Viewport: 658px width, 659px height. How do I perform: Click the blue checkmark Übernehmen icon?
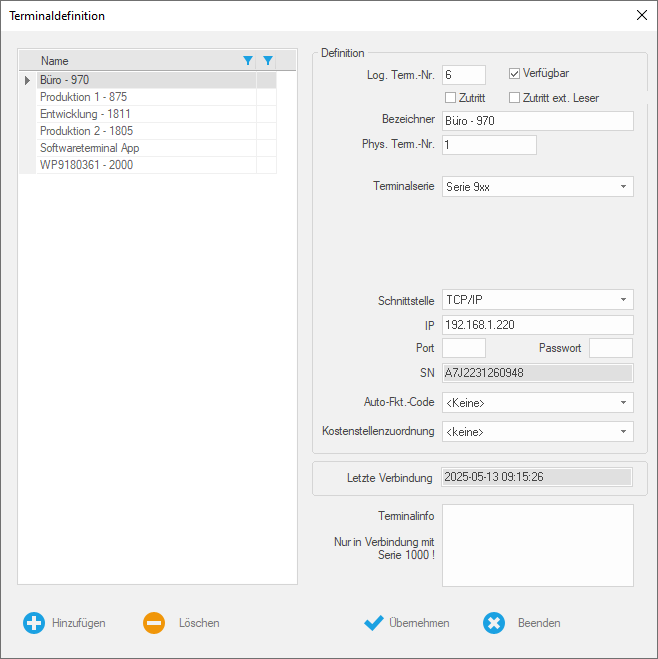pyautogui.click(x=374, y=623)
